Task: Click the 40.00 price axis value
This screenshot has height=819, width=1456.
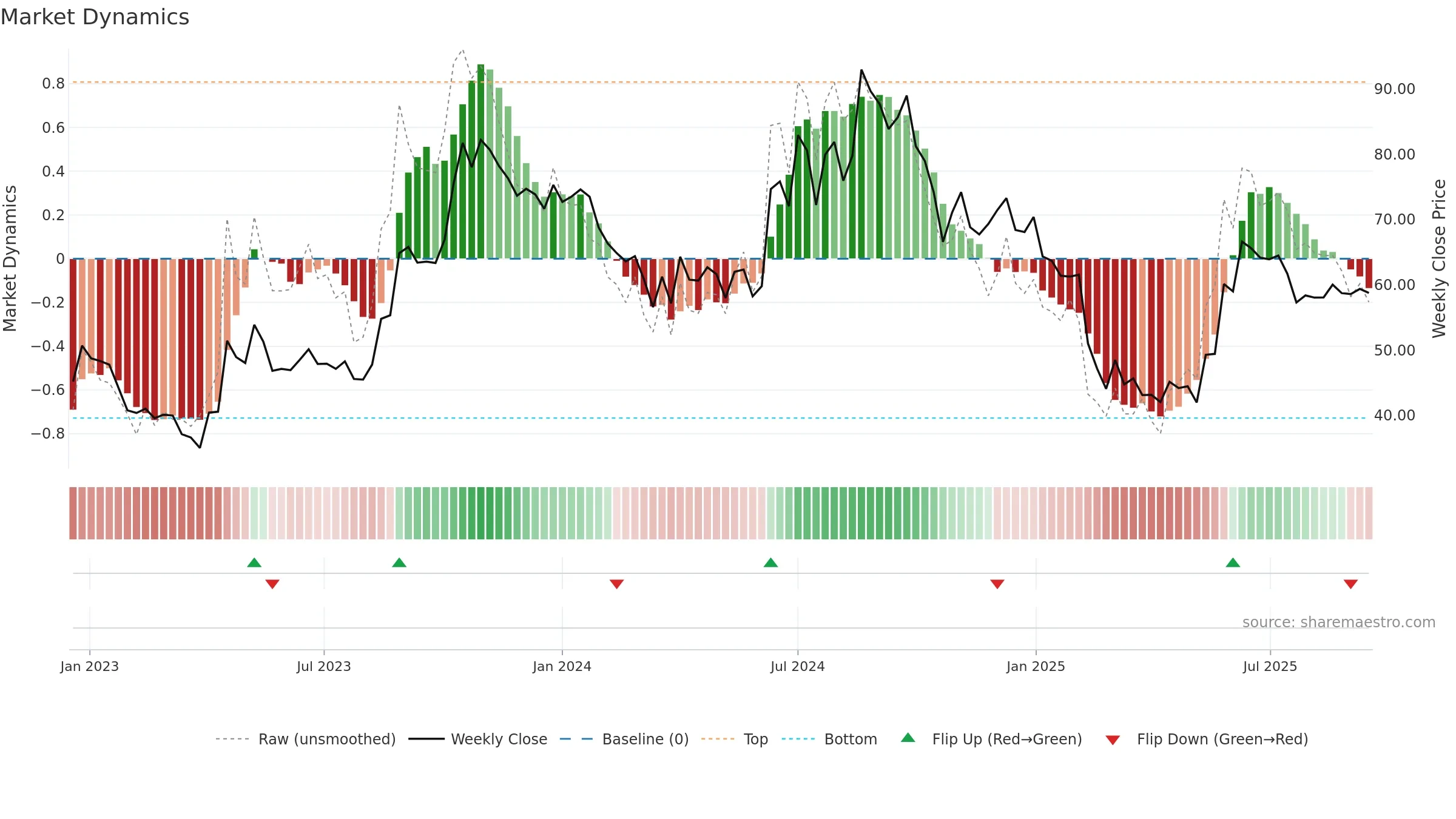Action: point(1395,415)
